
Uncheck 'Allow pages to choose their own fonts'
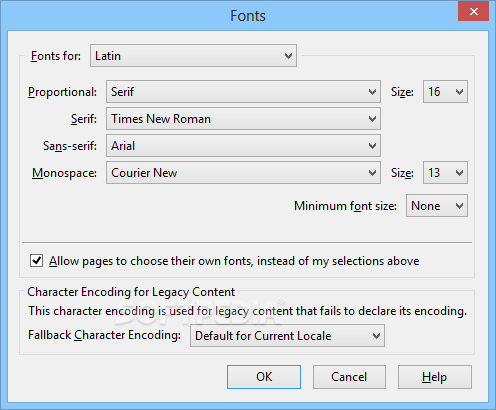(36, 261)
